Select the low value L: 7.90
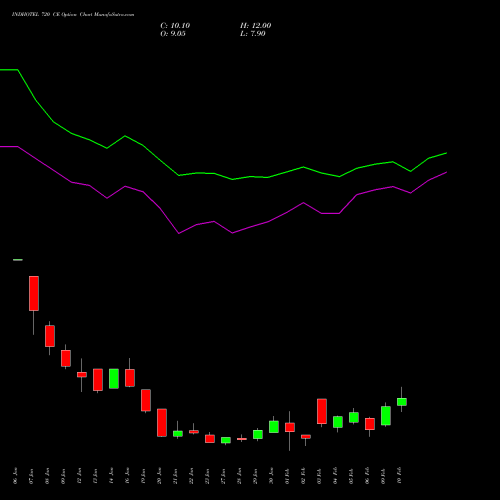Image resolution: width=500 pixels, height=500 pixels. click(x=253, y=34)
